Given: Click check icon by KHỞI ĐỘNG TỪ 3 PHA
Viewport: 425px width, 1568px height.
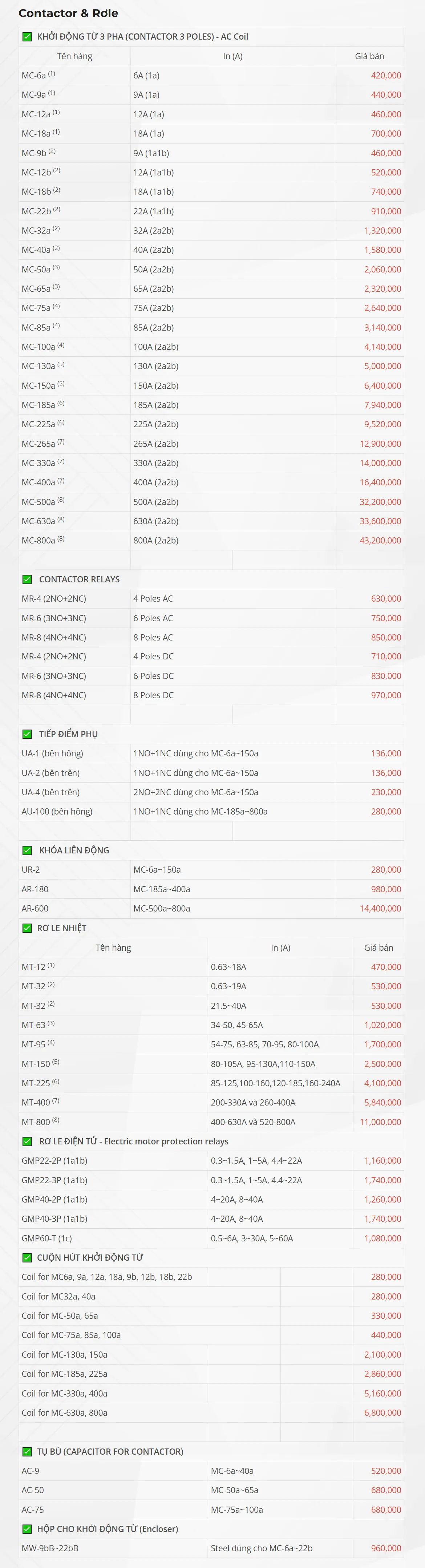Looking at the screenshot, I should [27, 37].
